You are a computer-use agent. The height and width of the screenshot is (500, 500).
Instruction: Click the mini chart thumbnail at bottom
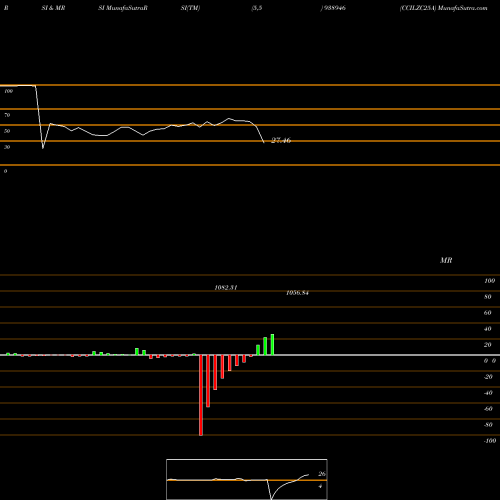pos(247,479)
